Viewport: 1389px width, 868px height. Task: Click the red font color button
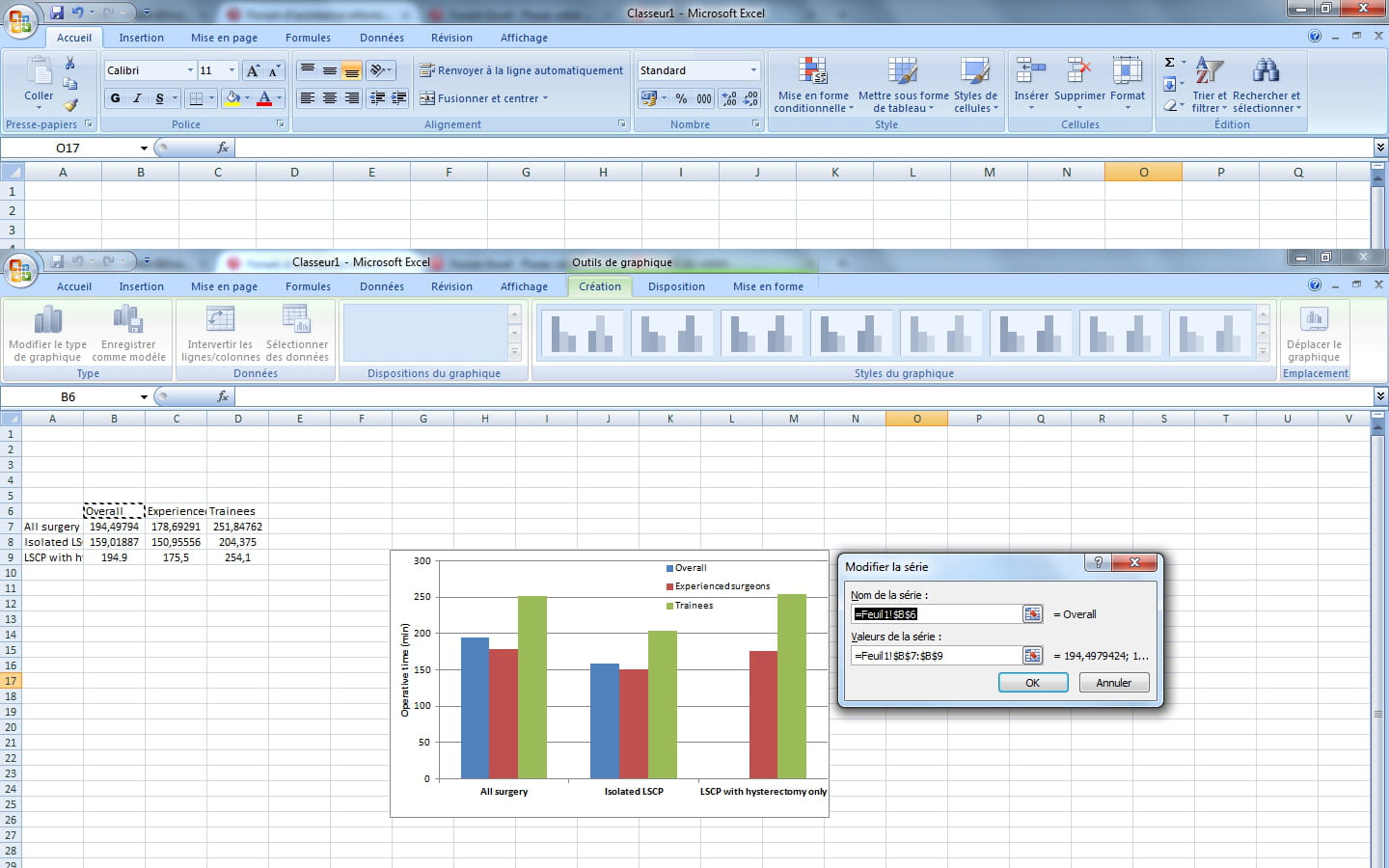(x=264, y=98)
